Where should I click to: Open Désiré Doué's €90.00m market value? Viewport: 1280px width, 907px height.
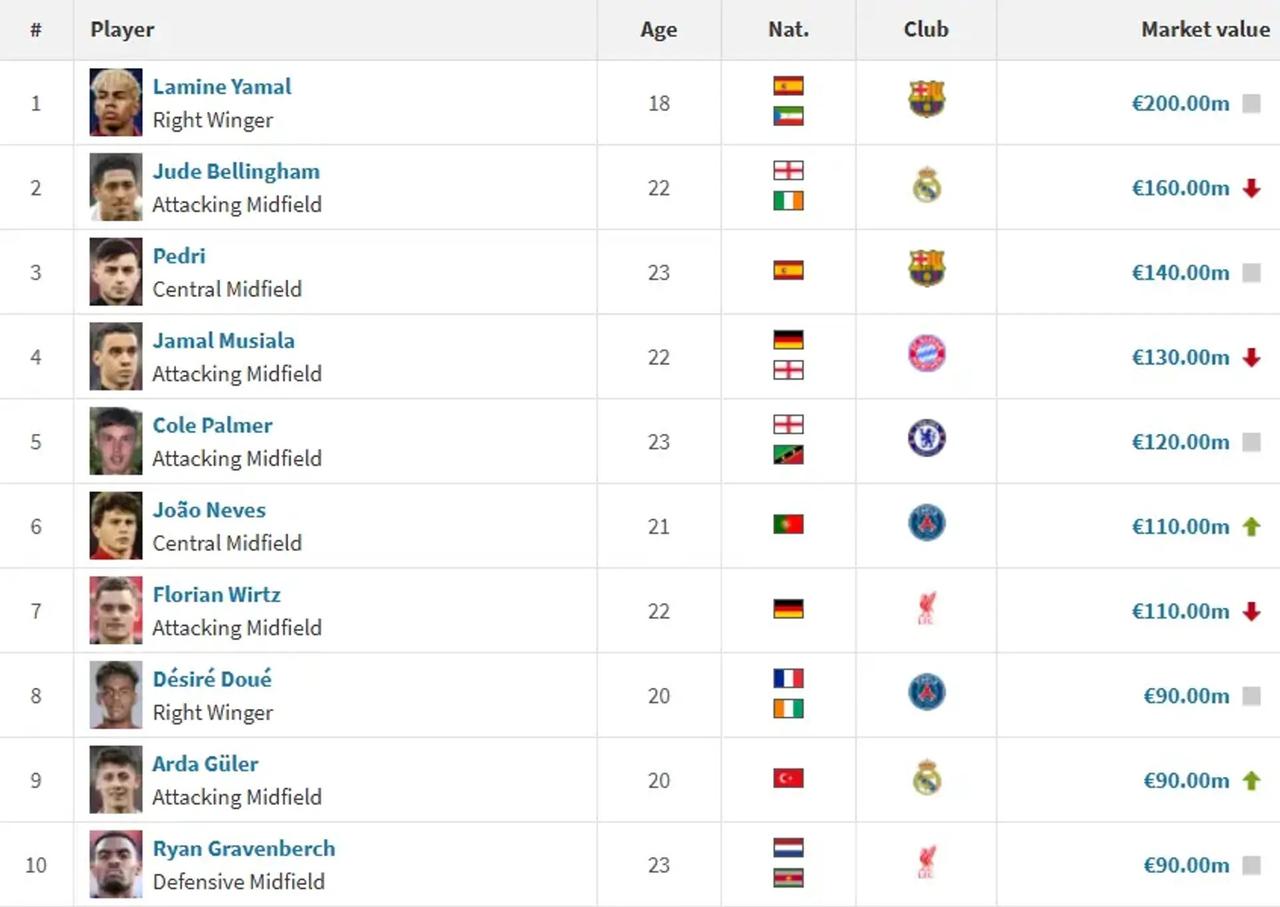pyautogui.click(x=1186, y=696)
